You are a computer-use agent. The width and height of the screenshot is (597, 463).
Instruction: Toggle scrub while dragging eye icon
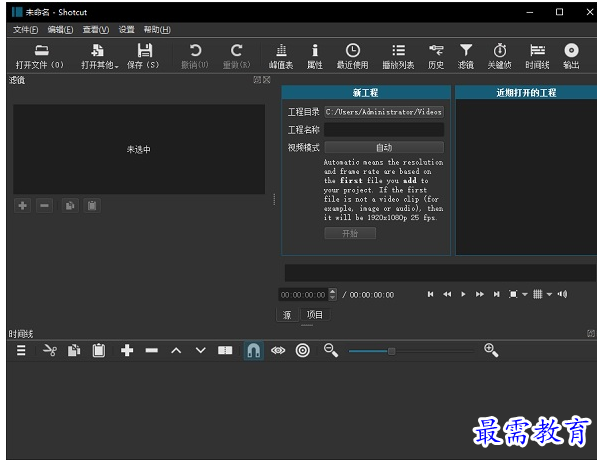click(278, 350)
